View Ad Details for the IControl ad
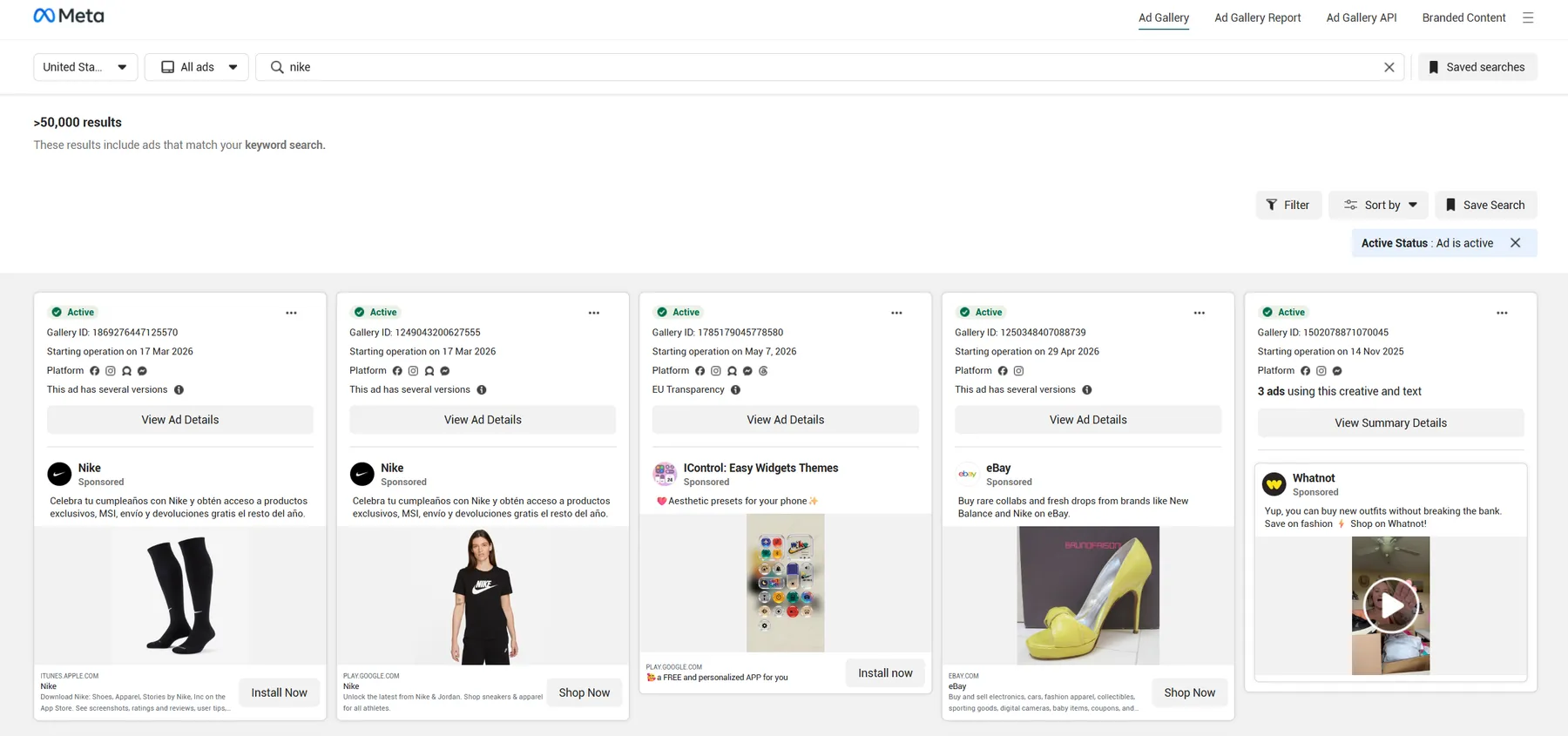Viewport: 1568px width, 736px height. pyautogui.click(x=786, y=420)
